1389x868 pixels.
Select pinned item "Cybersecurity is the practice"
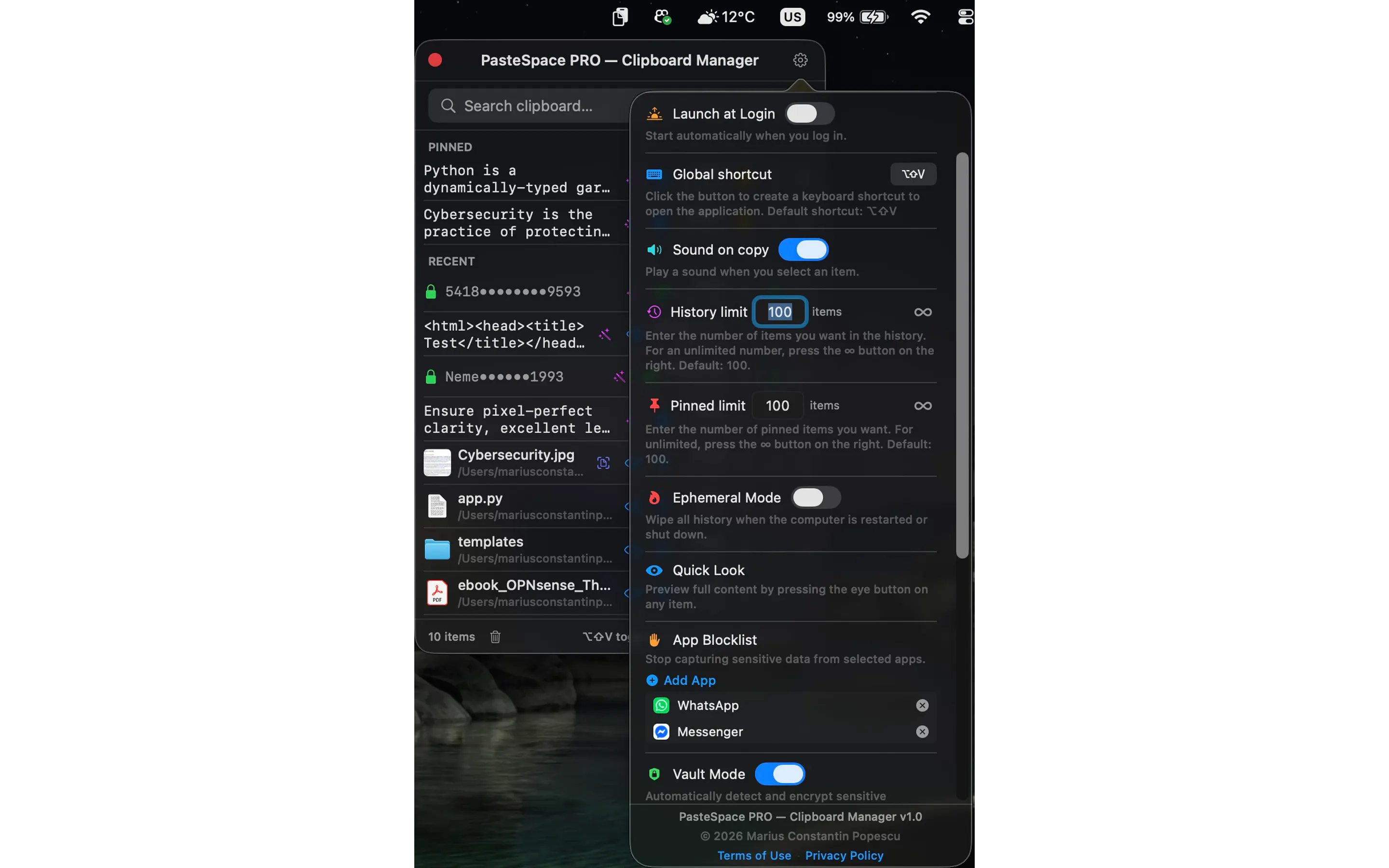point(517,223)
